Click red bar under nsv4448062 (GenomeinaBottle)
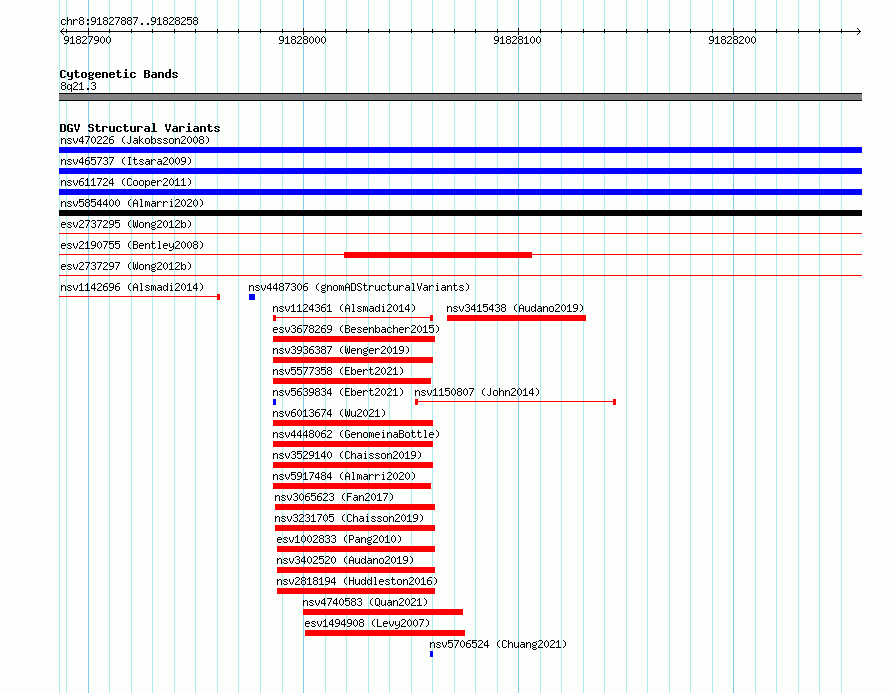This screenshot has height=693, width=890. point(353,444)
